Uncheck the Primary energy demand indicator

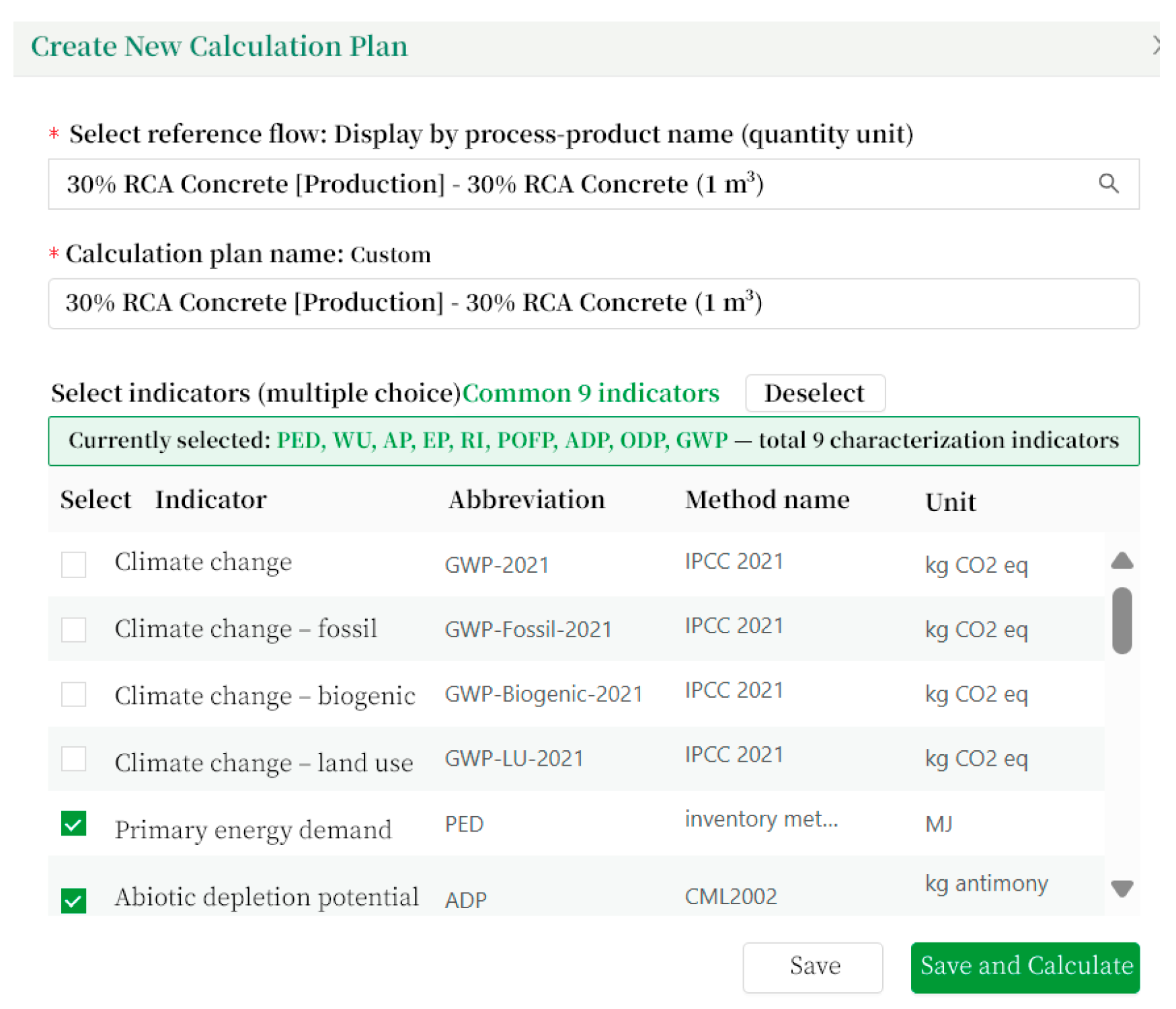point(73,823)
